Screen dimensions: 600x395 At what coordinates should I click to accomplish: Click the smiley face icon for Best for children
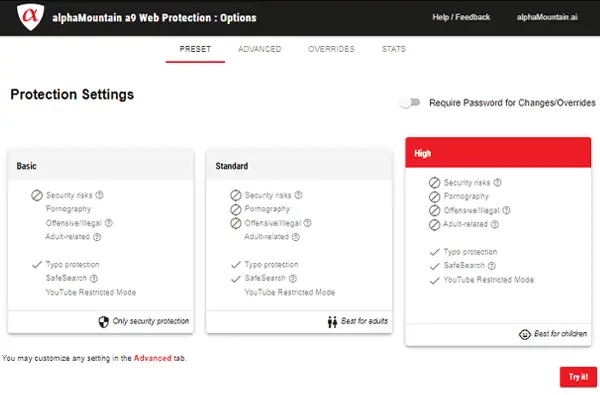(525, 334)
